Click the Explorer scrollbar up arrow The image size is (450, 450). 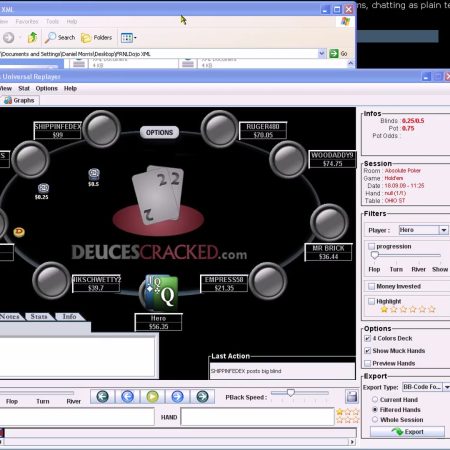351,63
